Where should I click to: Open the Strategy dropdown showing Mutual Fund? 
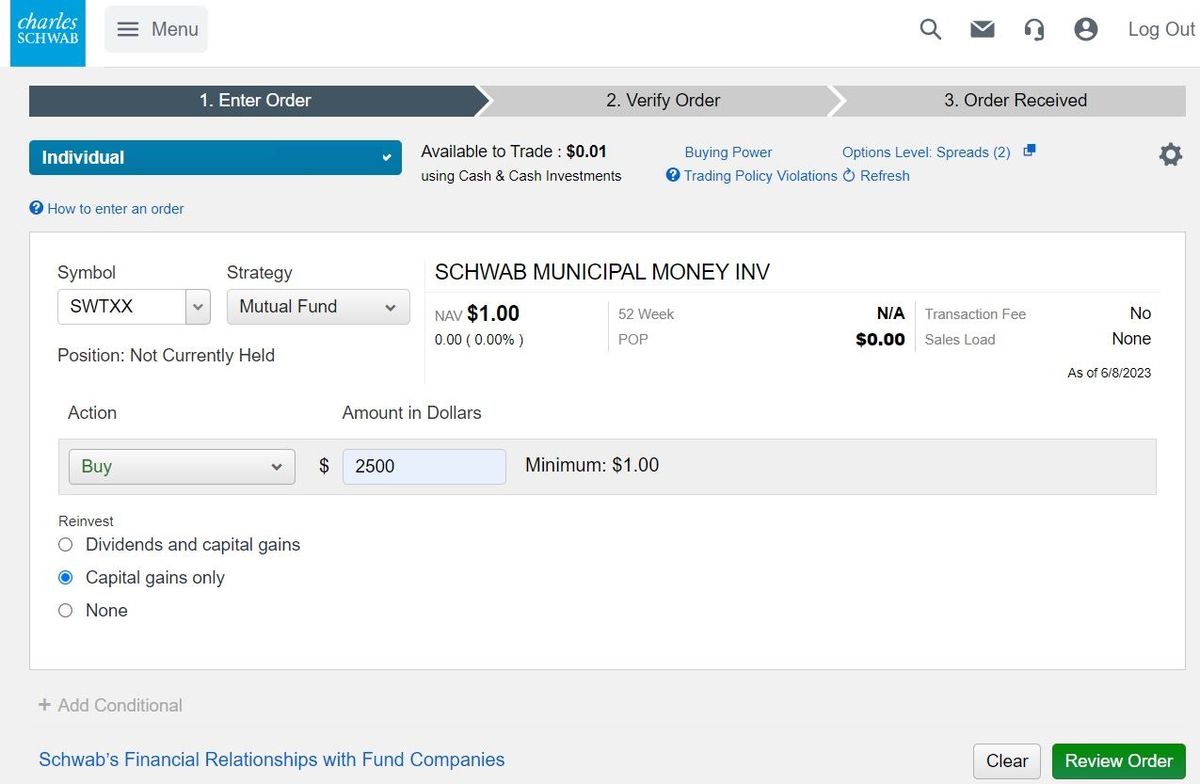click(317, 306)
